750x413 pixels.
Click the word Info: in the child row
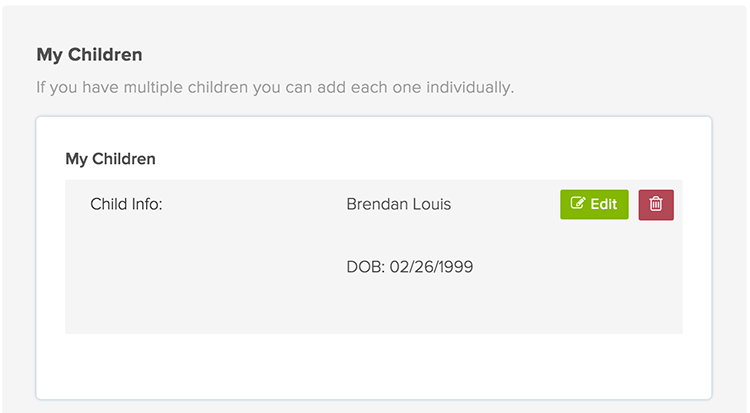pyautogui.click(x=146, y=204)
